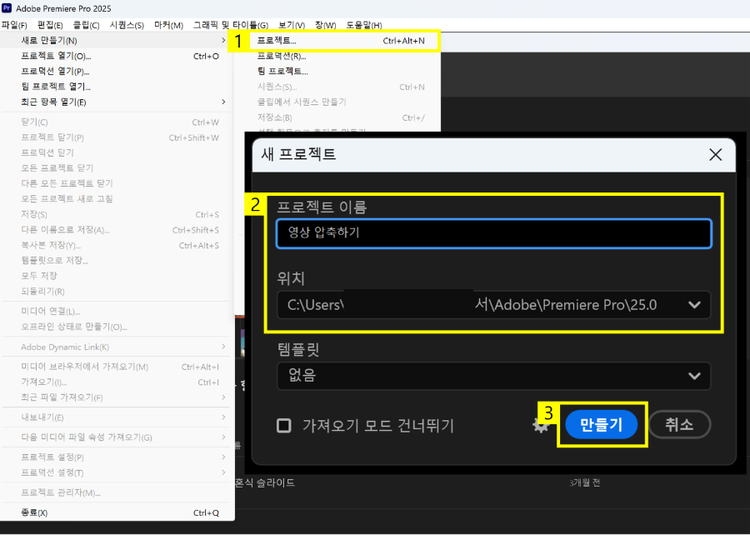Open the 클립(C) menu
This screenshot has height=535, width=750.
[86, 25]
